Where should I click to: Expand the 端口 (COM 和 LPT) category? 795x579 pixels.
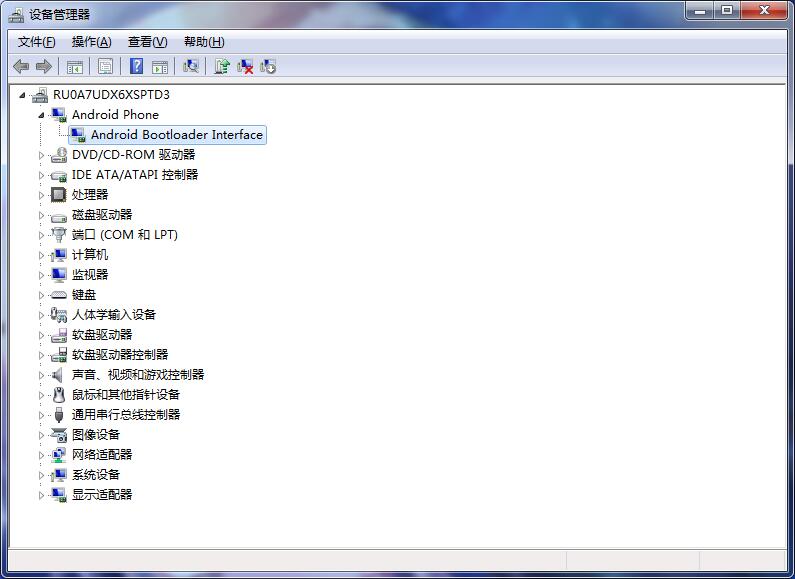(42, 235)
